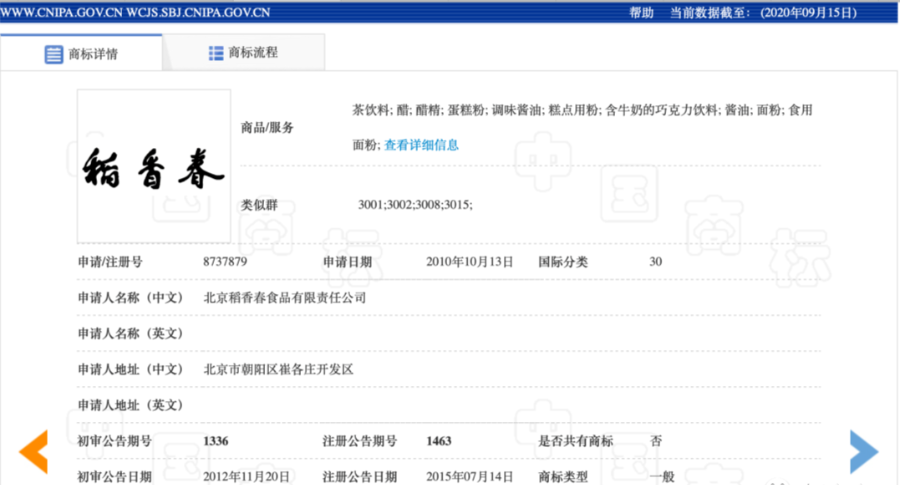Screen dimensions: 900x485
Task: Click the 注册公告日期 label
Action: (x=359, y=477)
